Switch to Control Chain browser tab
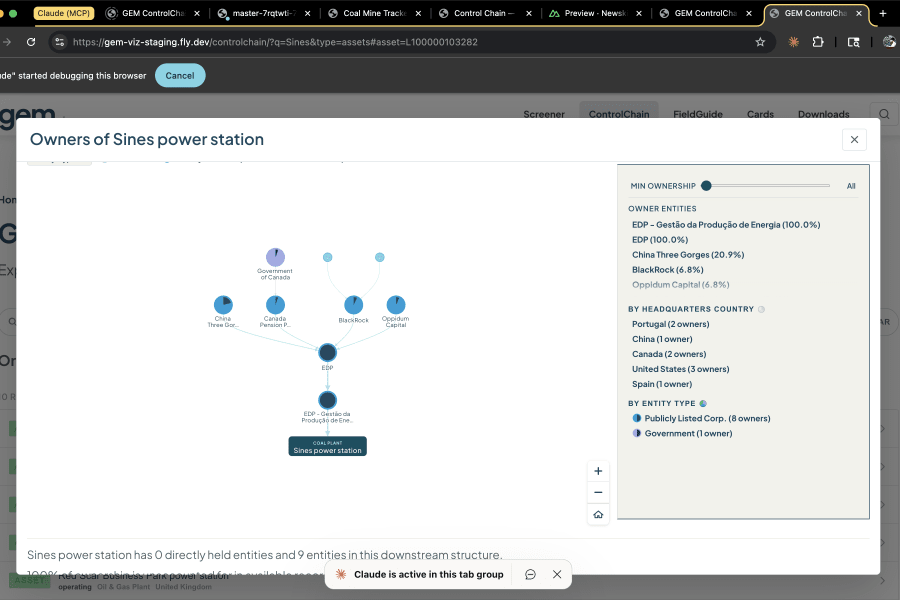Screen dimensions: 900x600 tap(484, 13)
